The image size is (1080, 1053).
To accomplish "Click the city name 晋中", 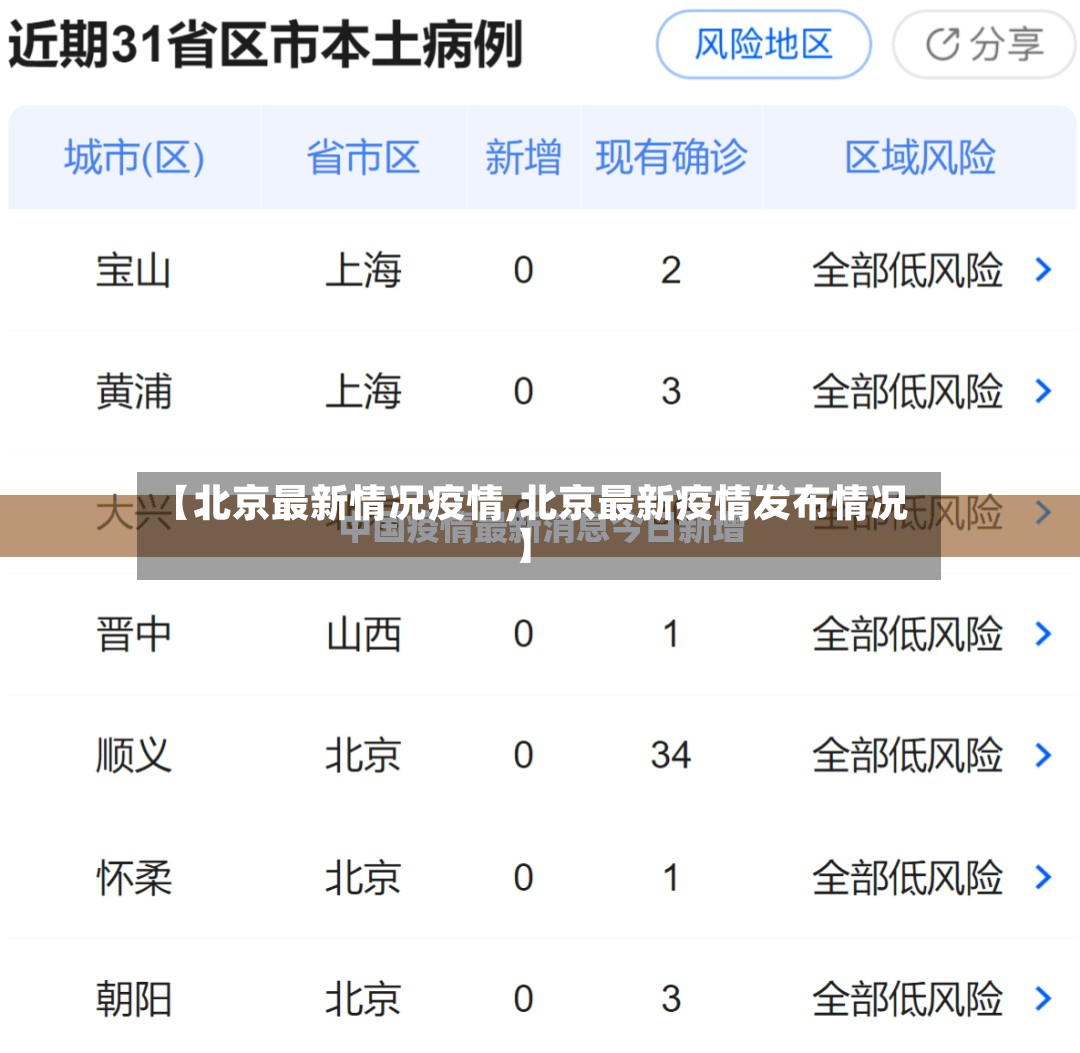I will (134, 634).
